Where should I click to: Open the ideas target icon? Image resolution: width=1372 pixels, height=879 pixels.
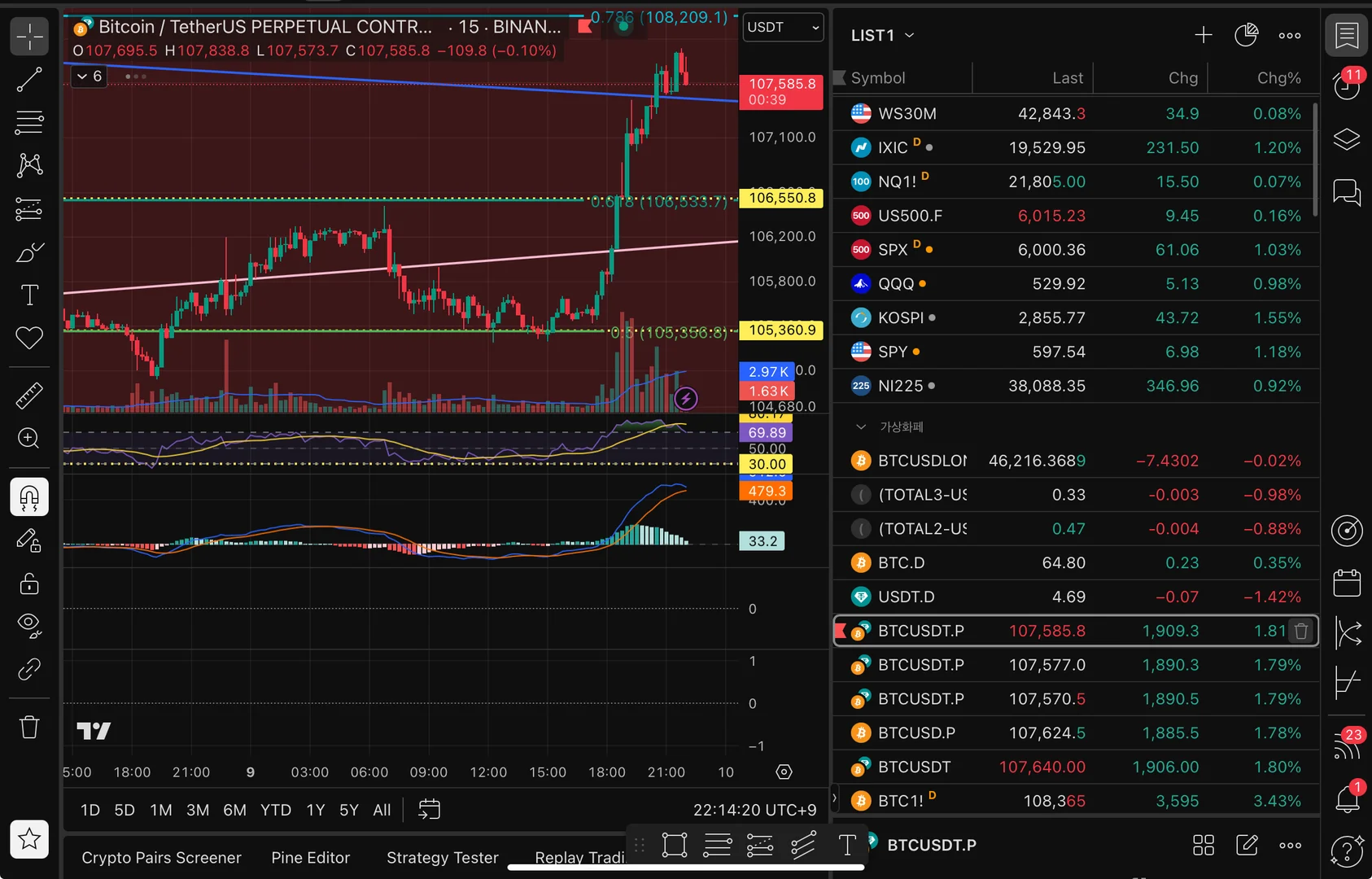(1347, 531)
